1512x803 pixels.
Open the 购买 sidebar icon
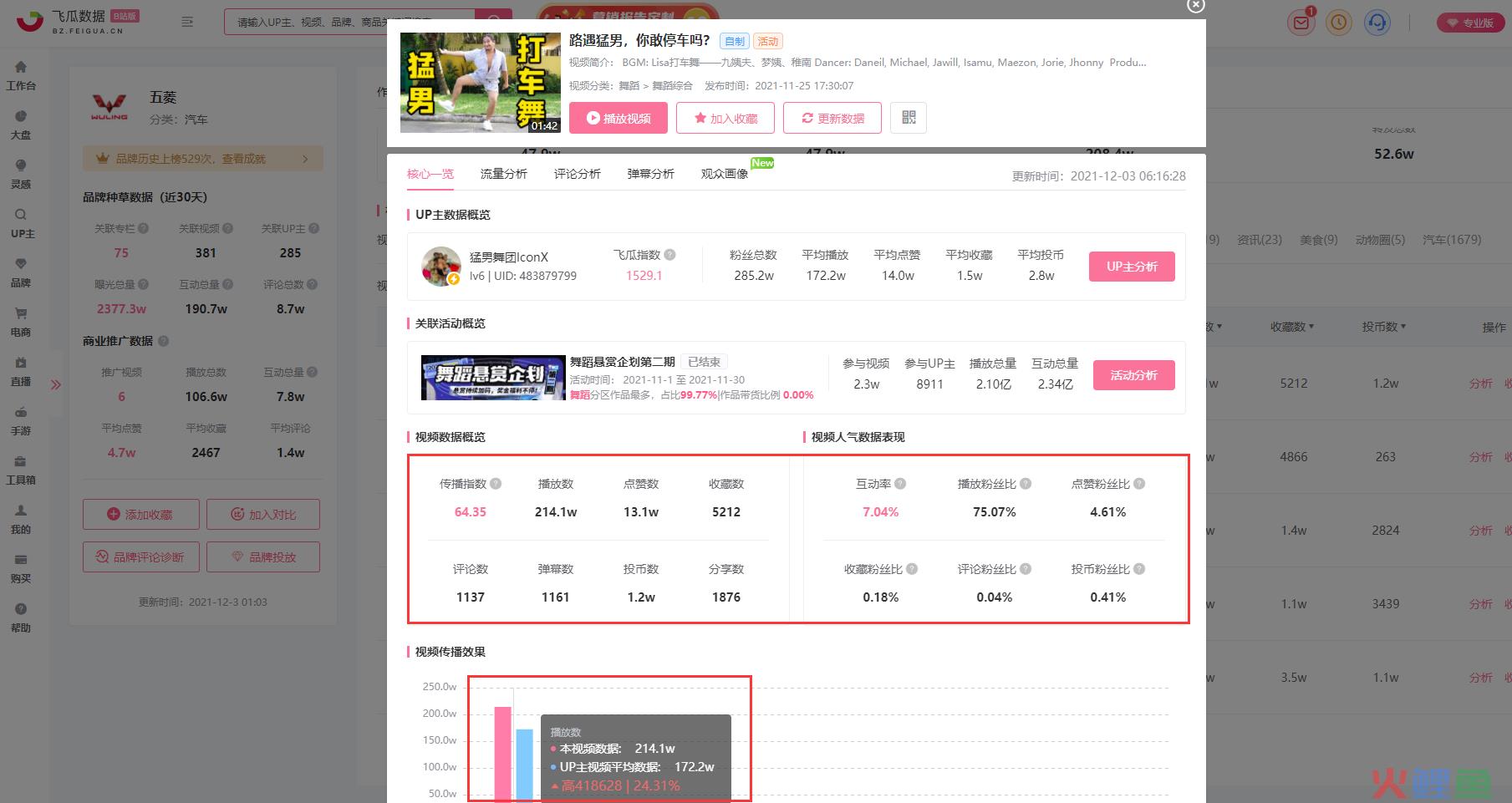click(x=21, y=560)
